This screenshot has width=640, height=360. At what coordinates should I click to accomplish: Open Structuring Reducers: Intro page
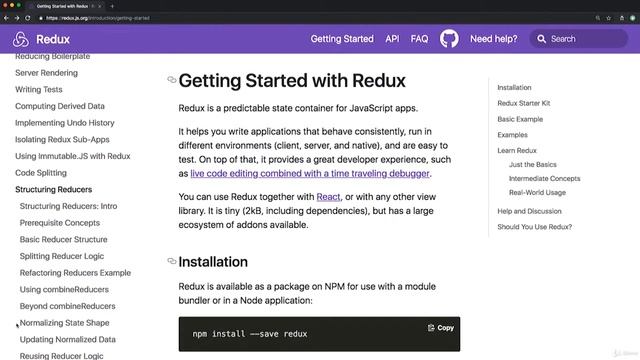point(68,206)
